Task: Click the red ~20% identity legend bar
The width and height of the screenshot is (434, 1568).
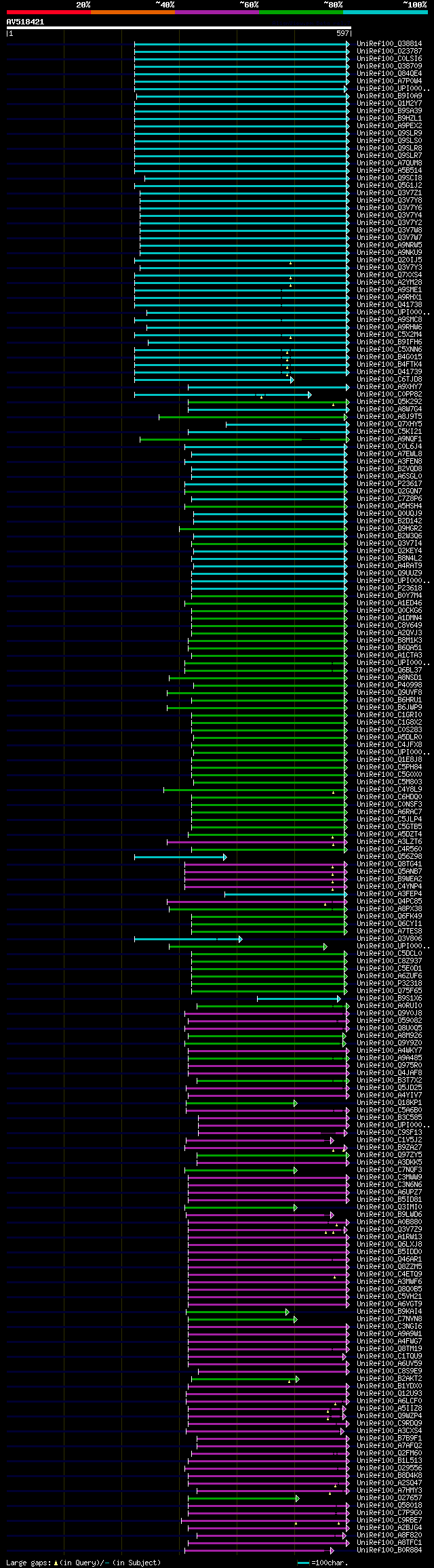Action: point(48,12)
